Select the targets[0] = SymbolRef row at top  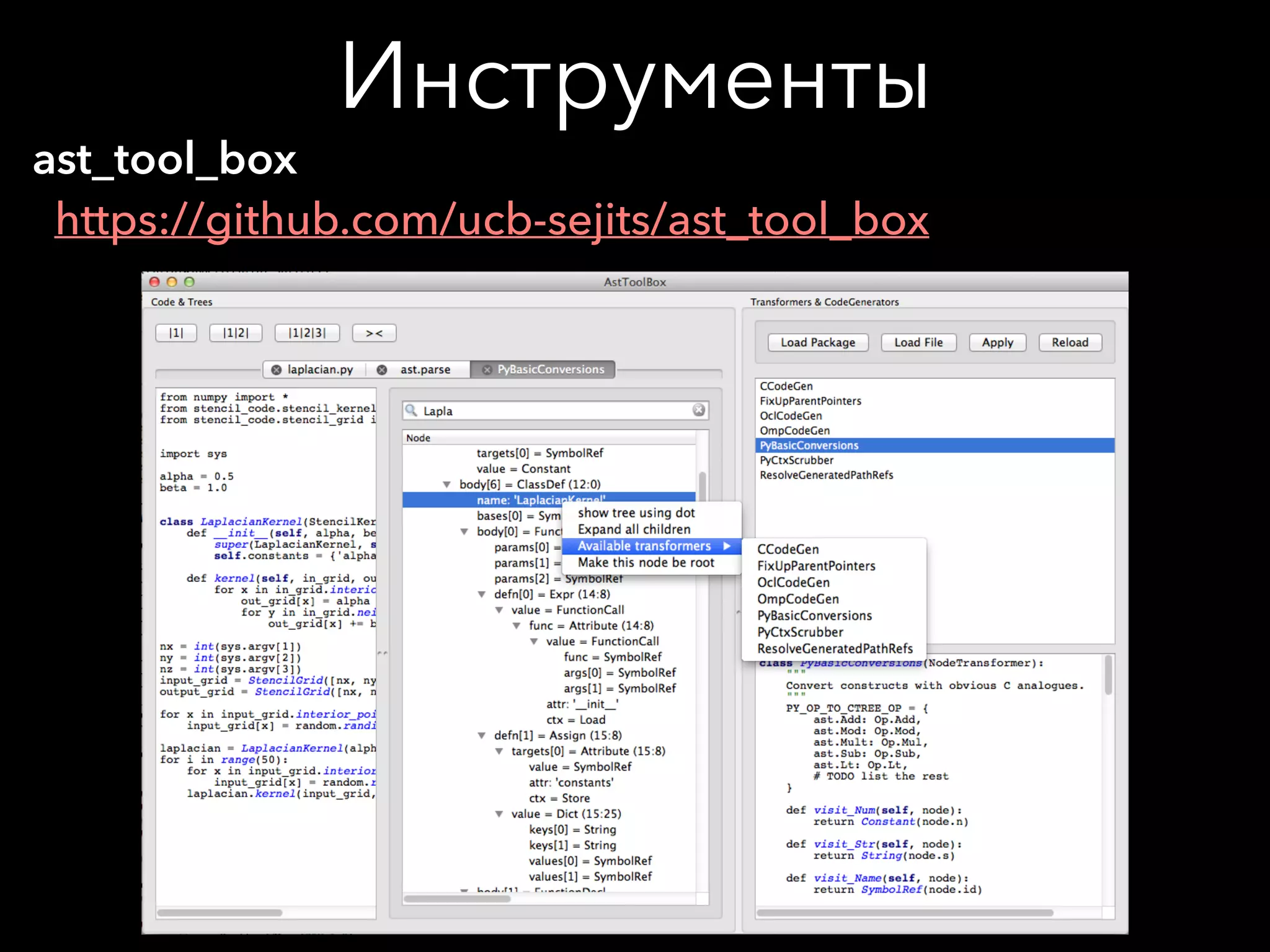[549, 453]
